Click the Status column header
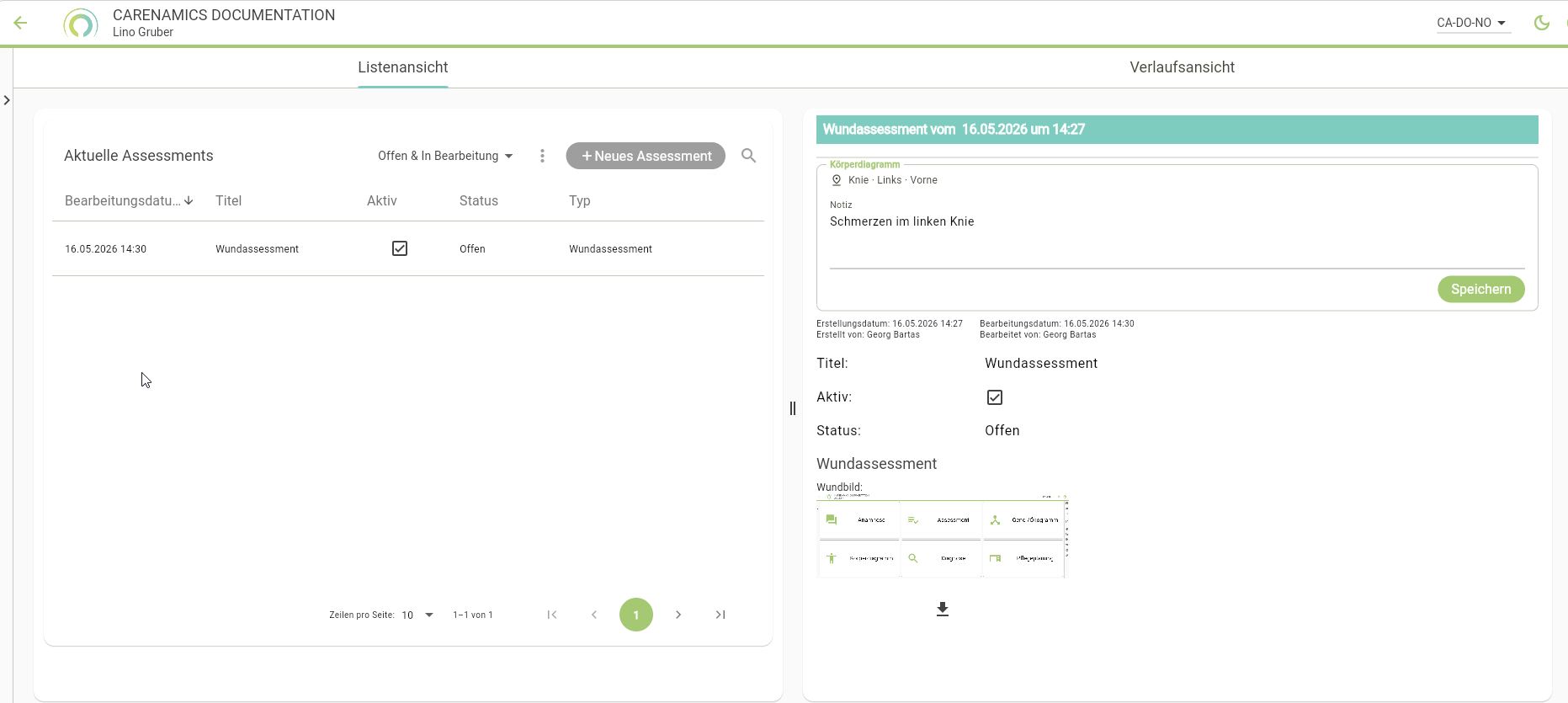Image resolution: width=1568 pixels, height=703 pixels. click(x=479, y=200)
